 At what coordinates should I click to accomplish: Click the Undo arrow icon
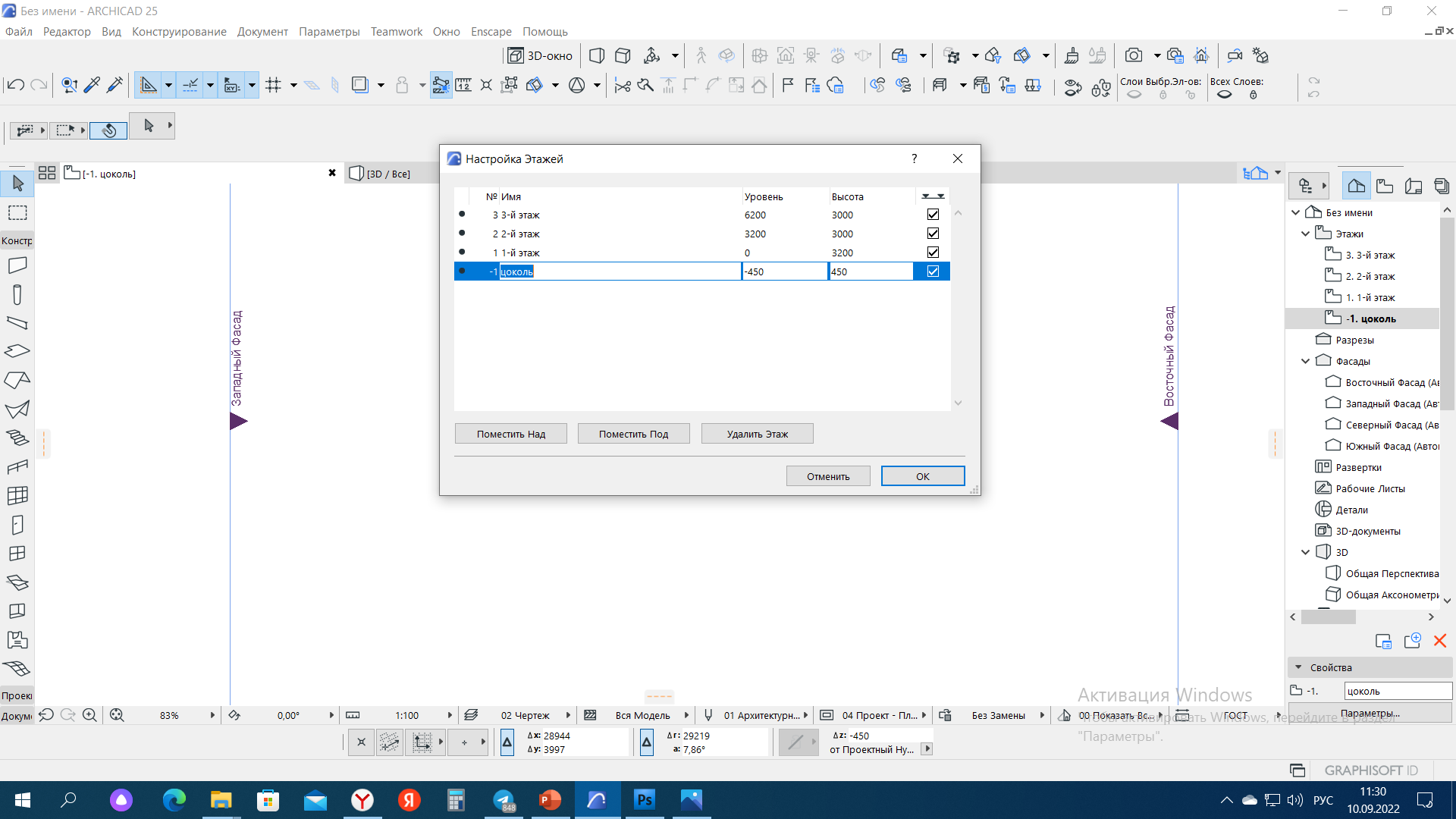(x=15, y=85)
